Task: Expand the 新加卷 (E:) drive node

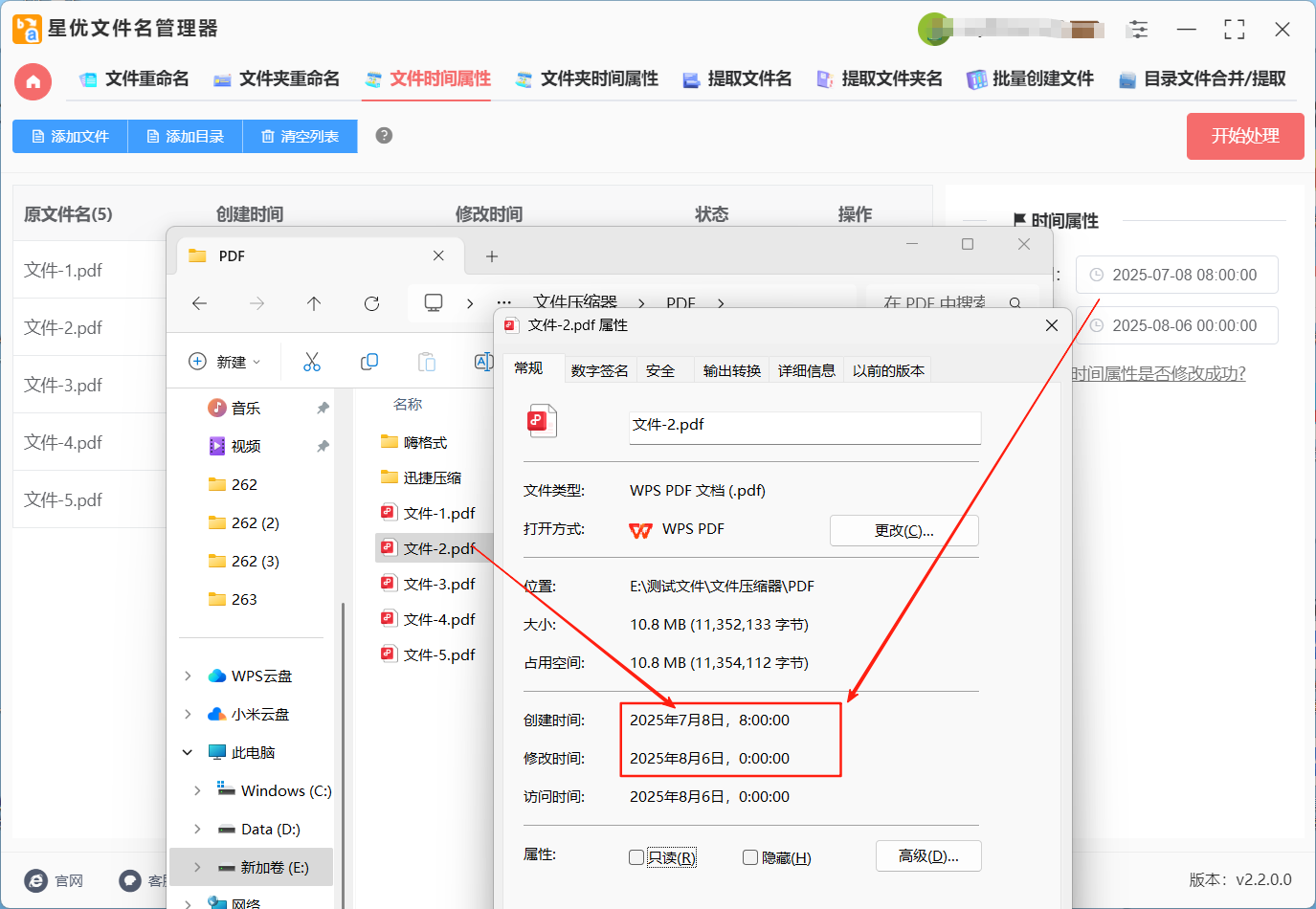Action: (x=197, y=867)
